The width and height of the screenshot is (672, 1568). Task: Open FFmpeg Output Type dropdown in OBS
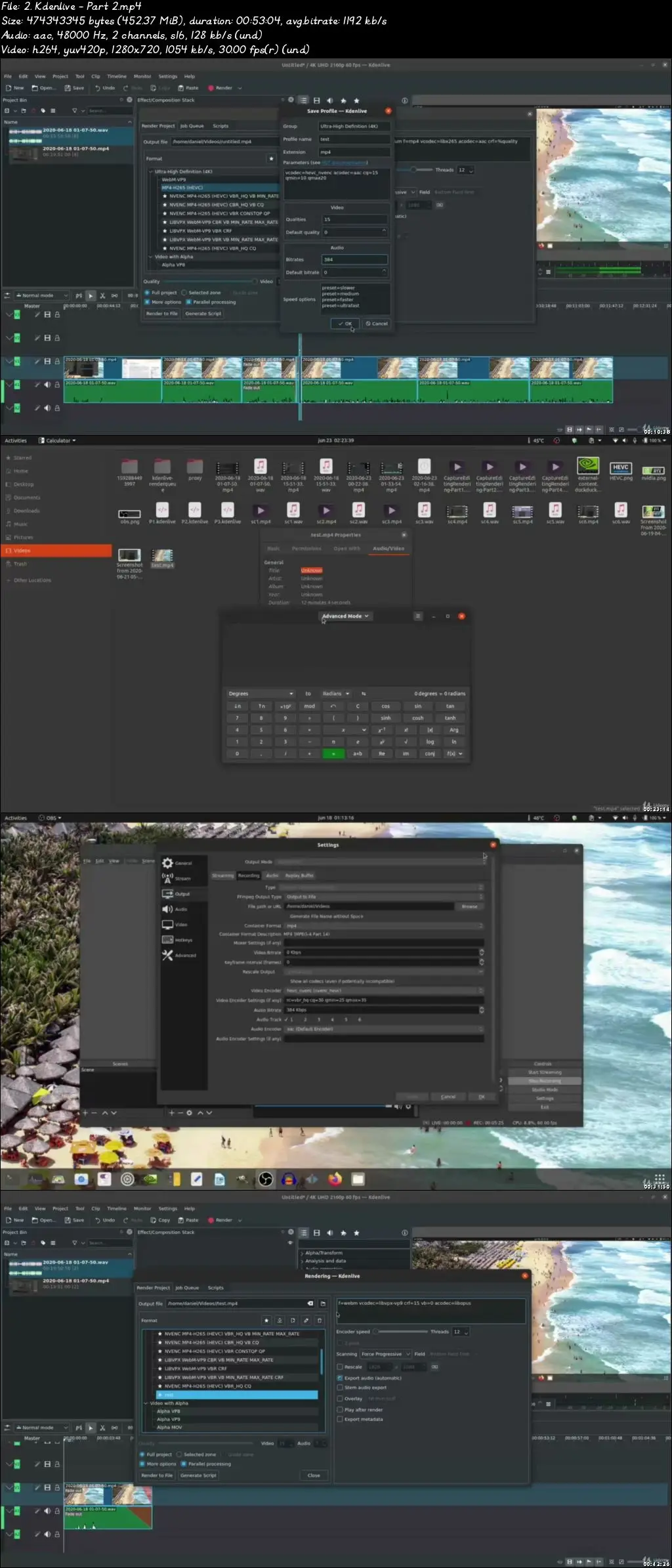coord(384,897)
